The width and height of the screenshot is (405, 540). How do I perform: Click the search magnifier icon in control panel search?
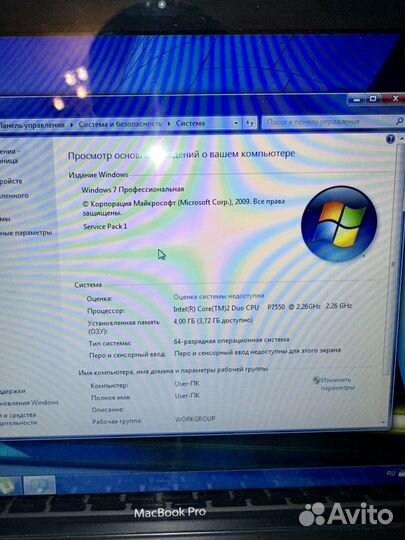point(399,121)
